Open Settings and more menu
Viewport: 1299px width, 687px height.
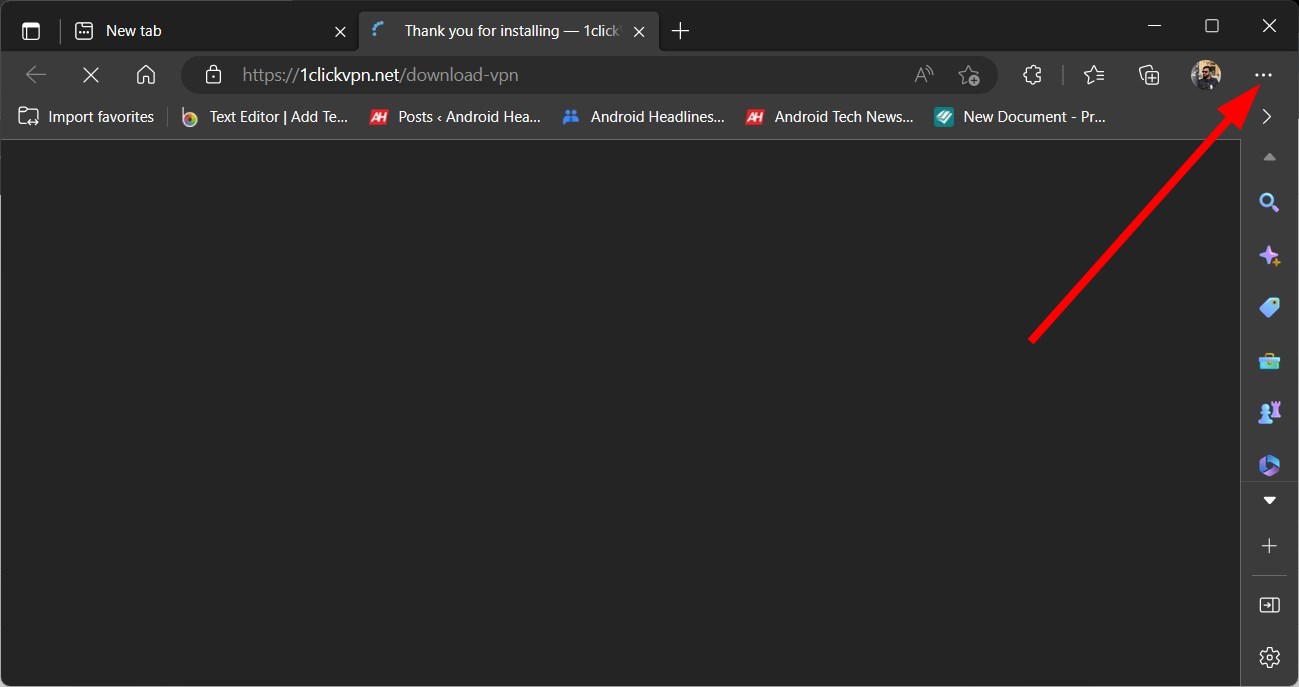tap(1263, 74)
